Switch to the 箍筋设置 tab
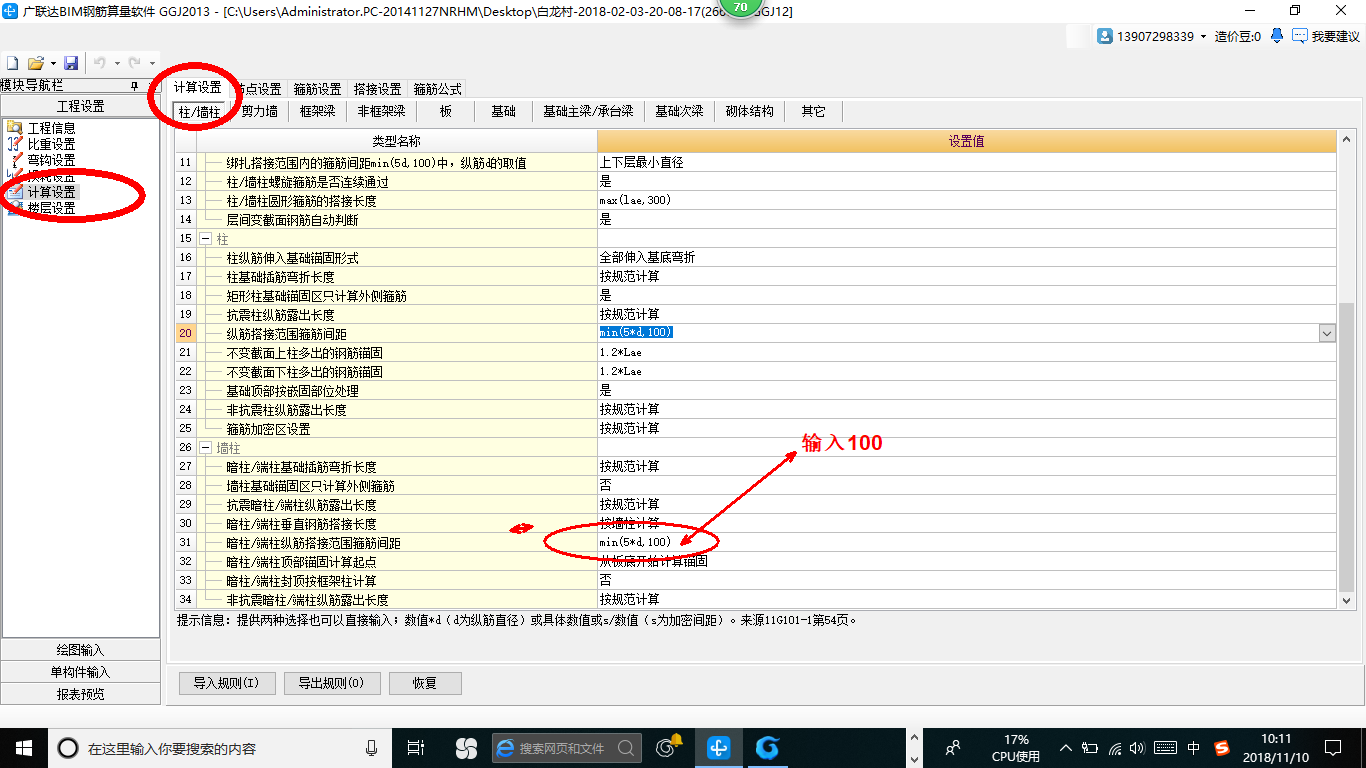The width and height of the screenshot is (1366, 768). pyautogui.click(x=317, y=89)
